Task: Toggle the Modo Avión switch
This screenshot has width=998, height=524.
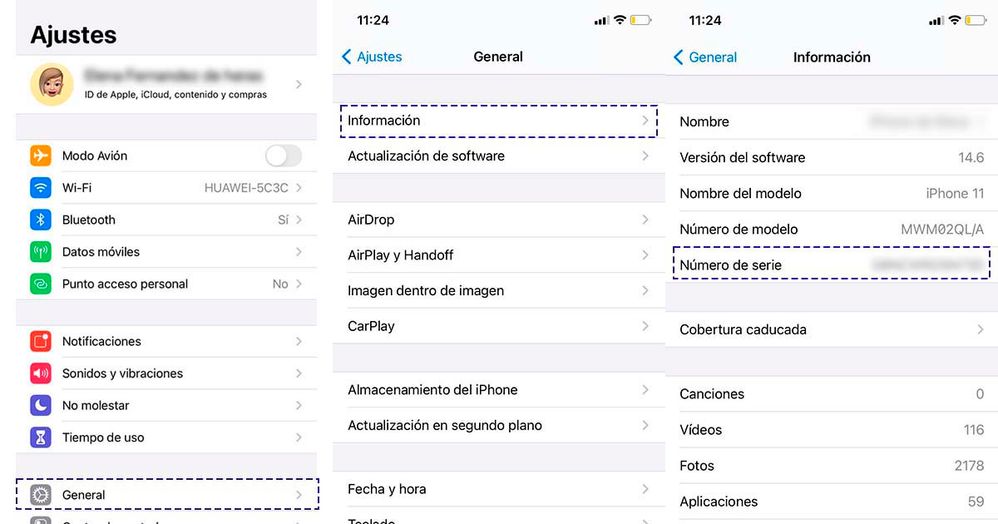Action: 282,156
